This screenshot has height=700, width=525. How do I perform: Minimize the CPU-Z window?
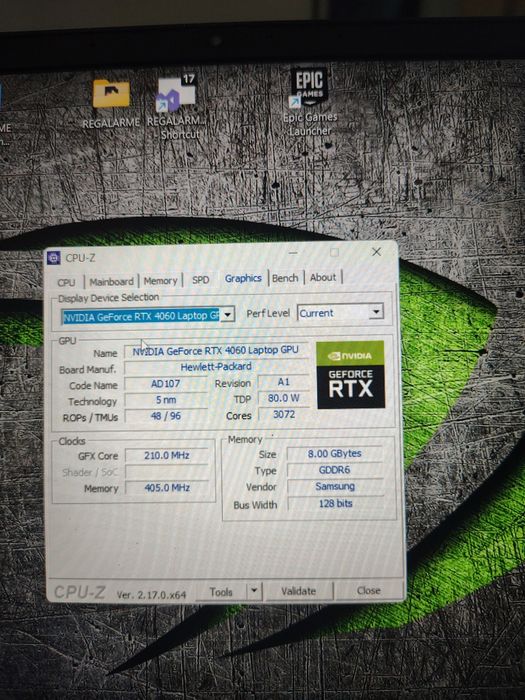click(293, 253)
